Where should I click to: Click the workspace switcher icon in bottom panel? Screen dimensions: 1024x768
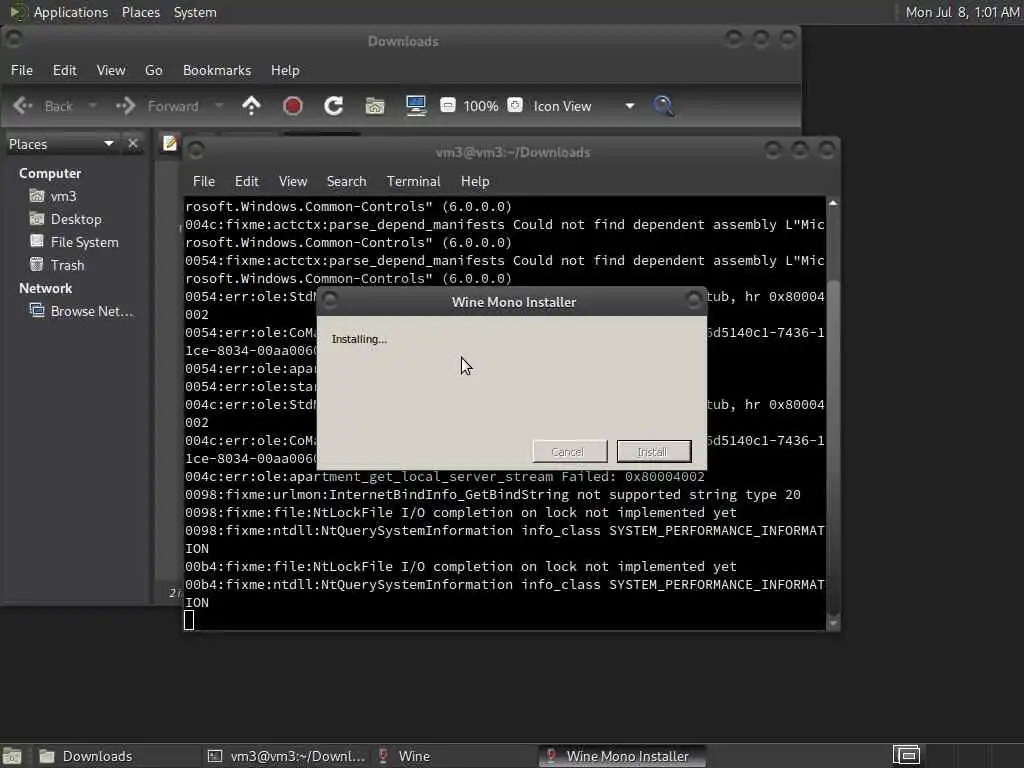coord(906,756)
